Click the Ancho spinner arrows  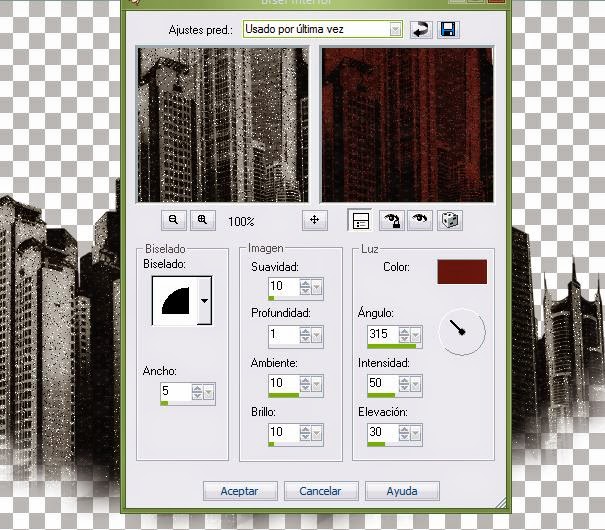pos(197,393)
